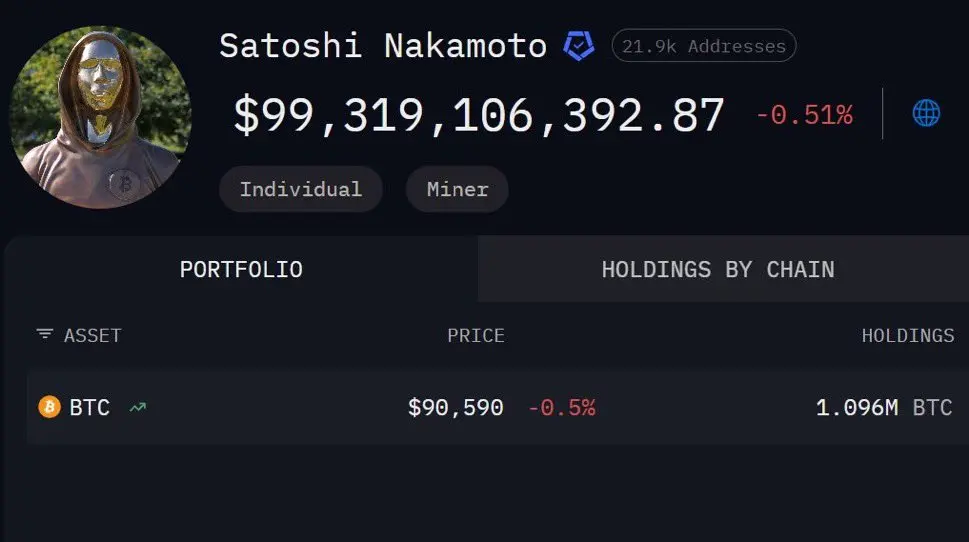
Task: Click the orange Bitcoin coin icon
Action: coord(49,407)
